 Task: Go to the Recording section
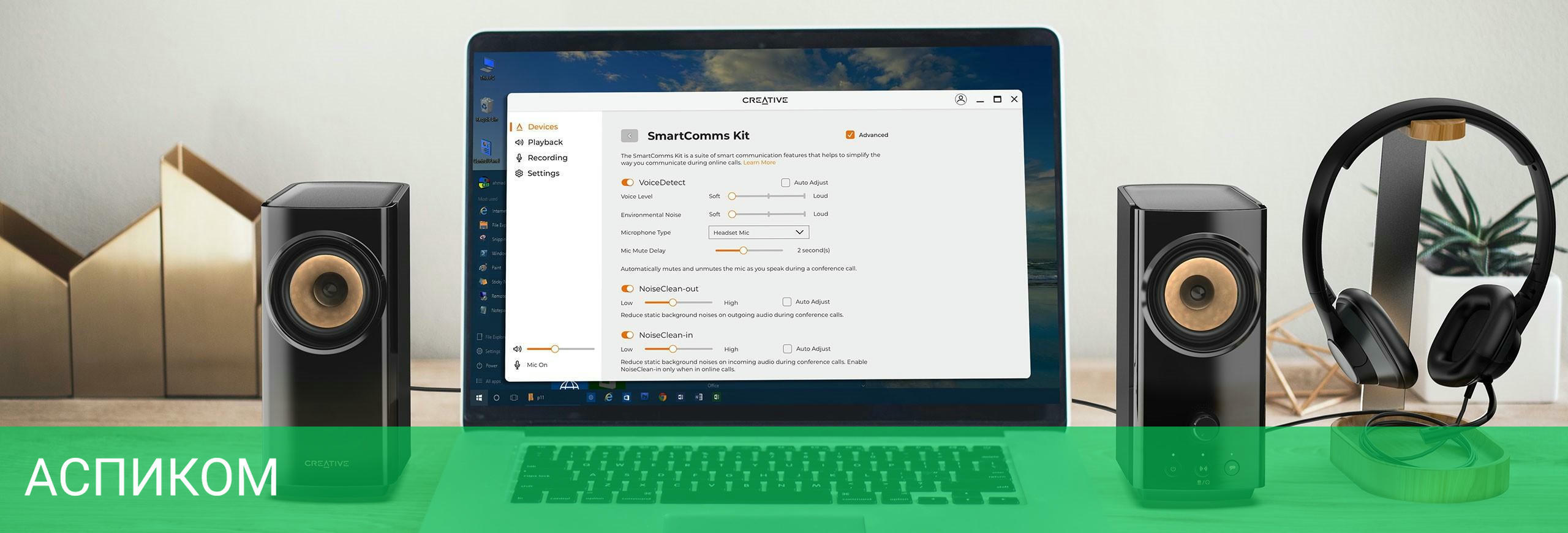point(547,157)
